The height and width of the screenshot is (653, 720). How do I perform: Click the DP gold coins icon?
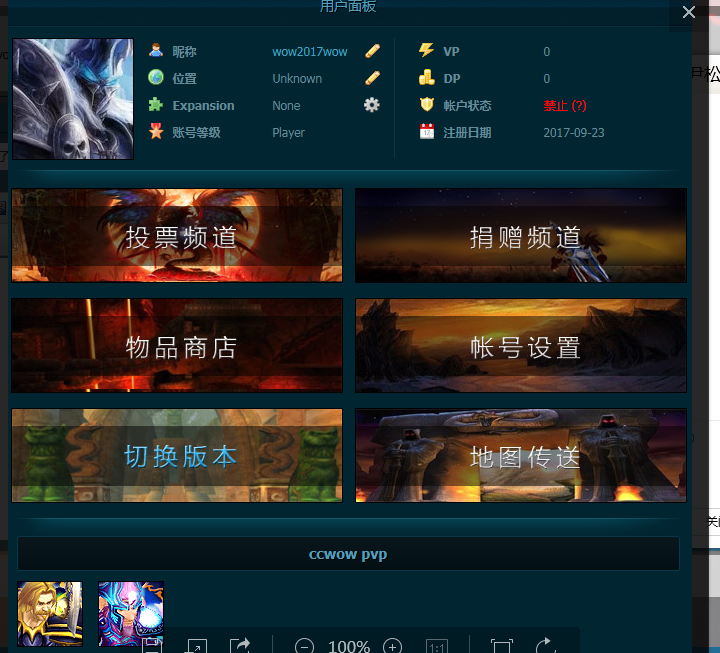point(427,78)
